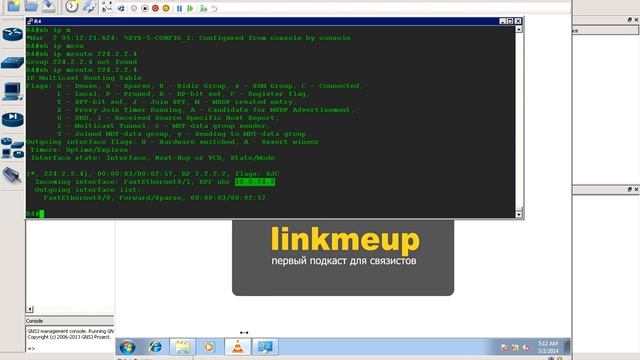The image size is (640, 360).
Task: Click the volume system tray icon
Action: (x=526, y=348)
